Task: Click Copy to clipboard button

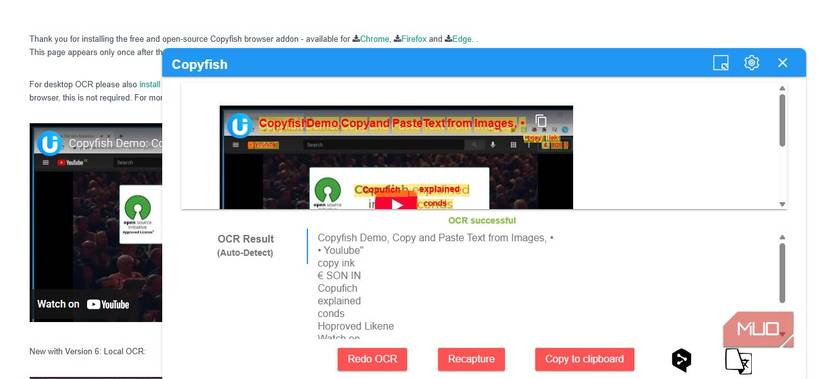Action: tap(584, 359)
